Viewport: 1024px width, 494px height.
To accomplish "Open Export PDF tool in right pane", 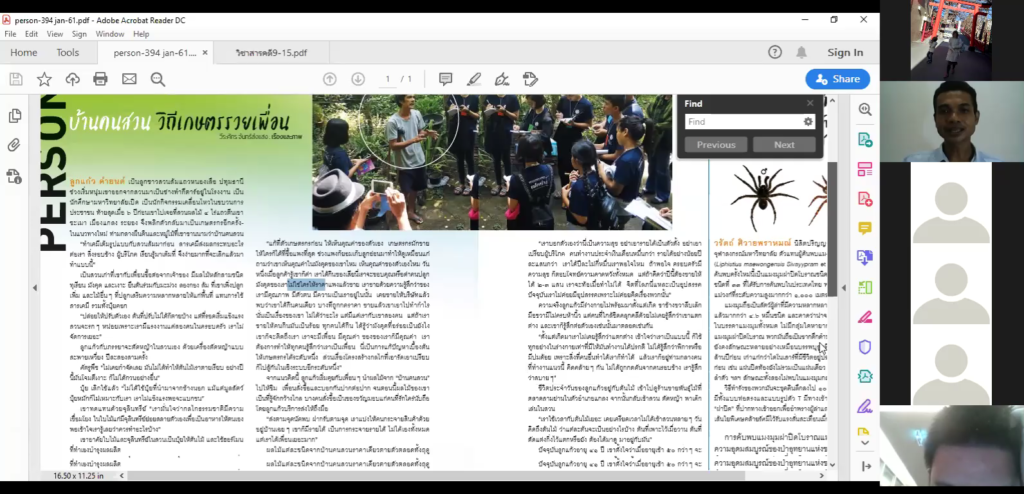I will pyautogui.click(x=865, y=139).
